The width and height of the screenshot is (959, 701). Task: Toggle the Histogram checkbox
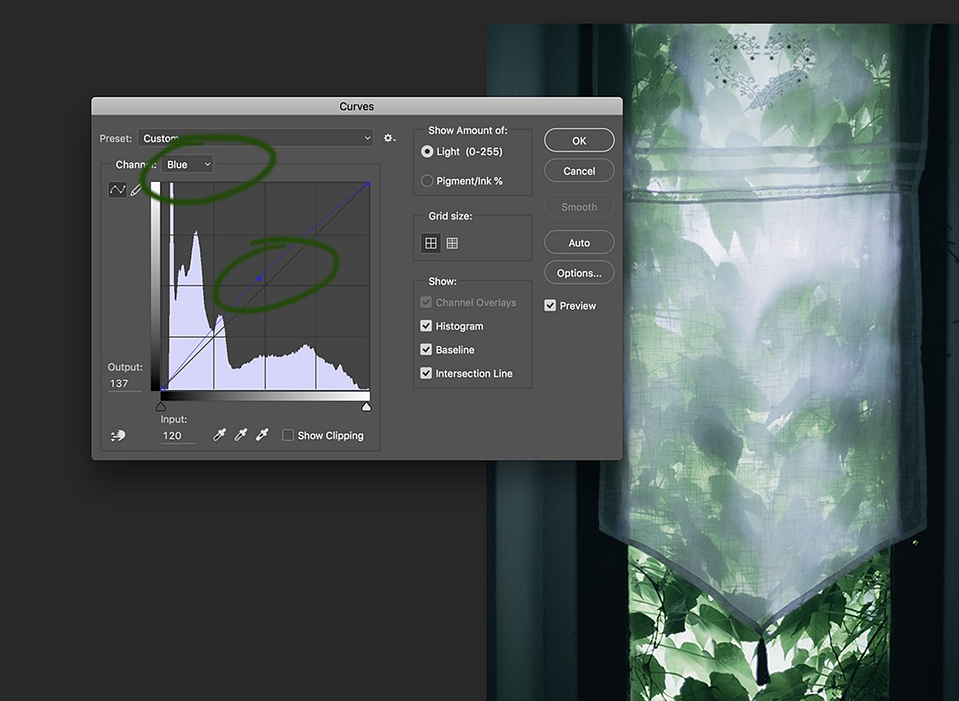click(x=426, y=326)
